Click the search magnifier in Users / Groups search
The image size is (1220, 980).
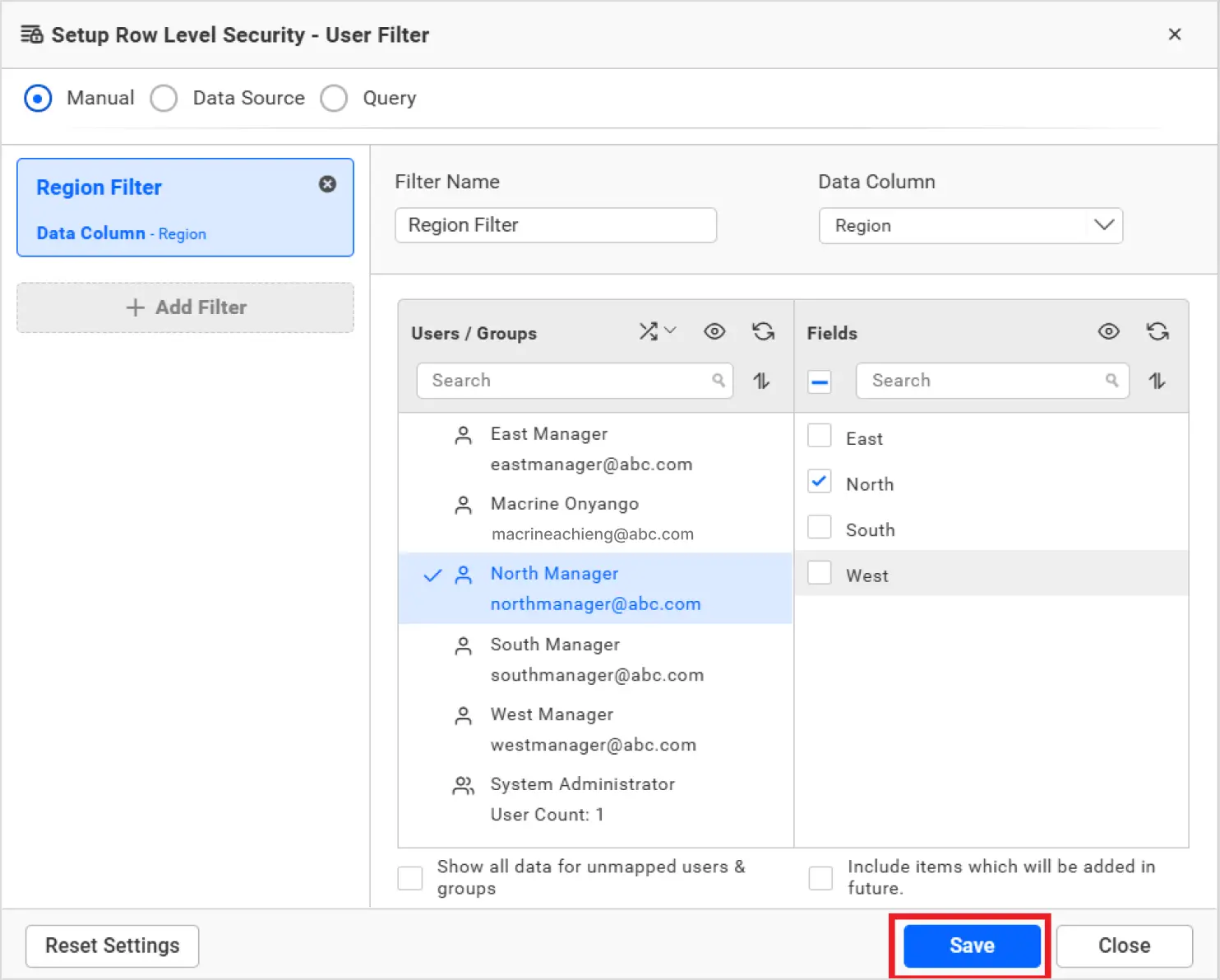point(719,380)
